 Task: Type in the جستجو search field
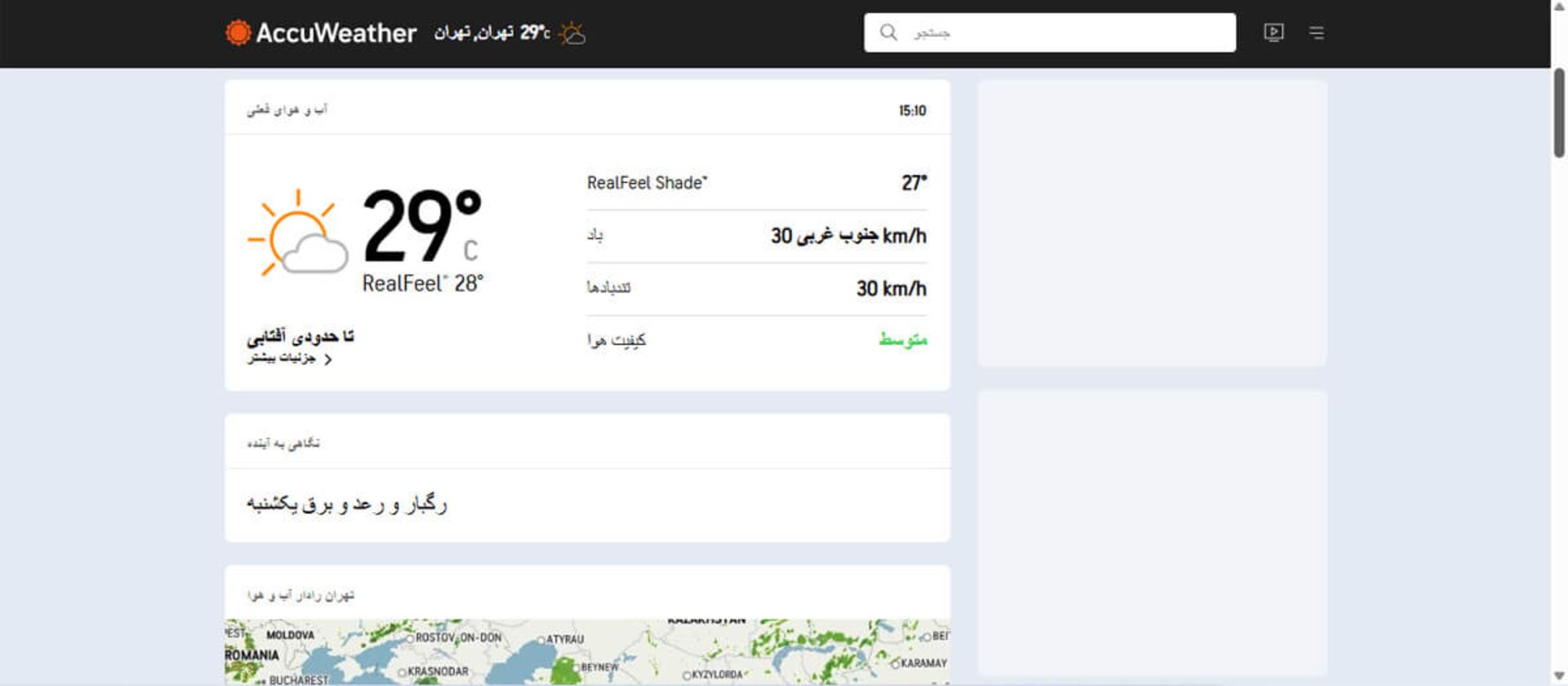1062,33
